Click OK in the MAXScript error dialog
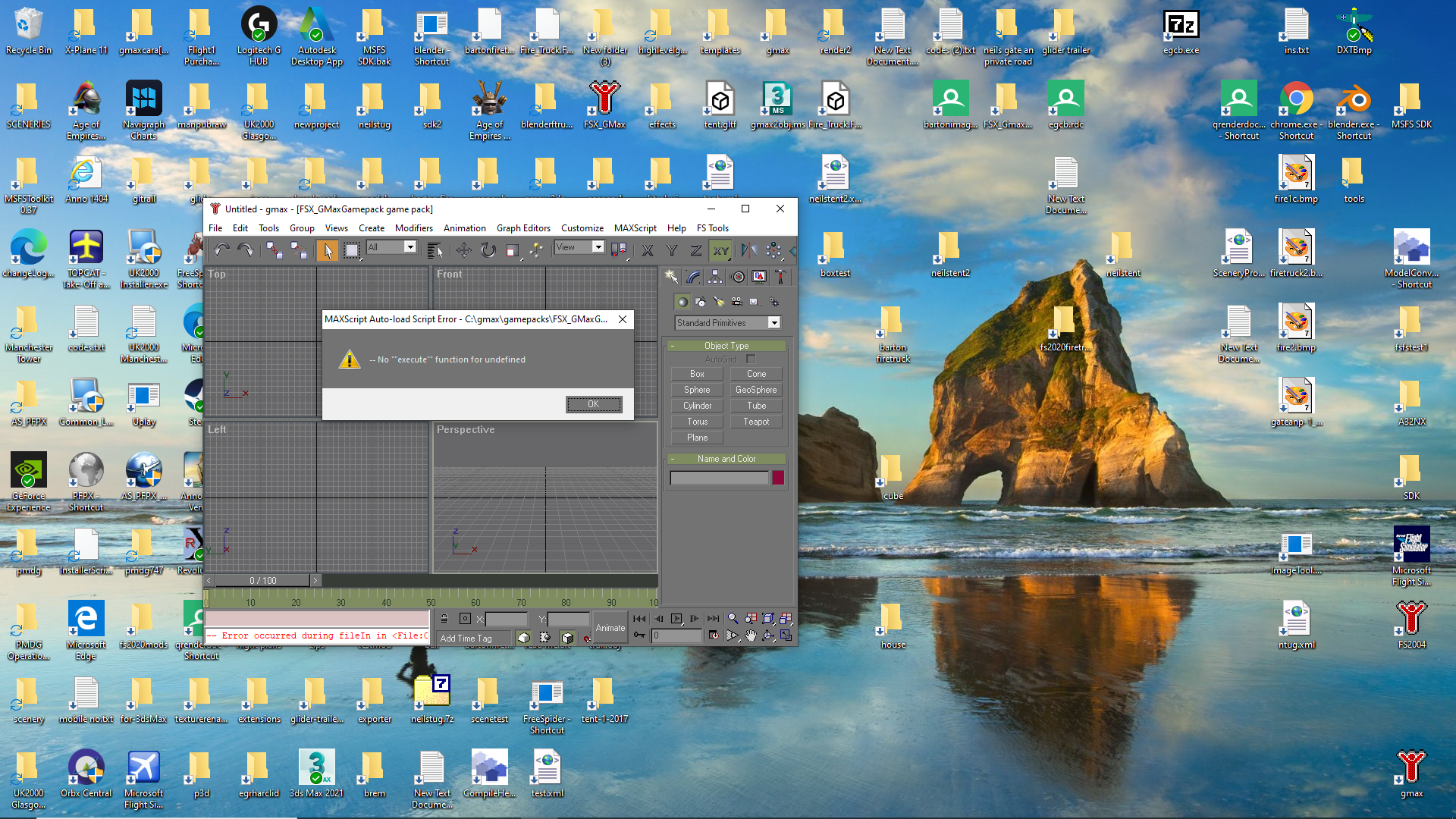 [594, 404]
